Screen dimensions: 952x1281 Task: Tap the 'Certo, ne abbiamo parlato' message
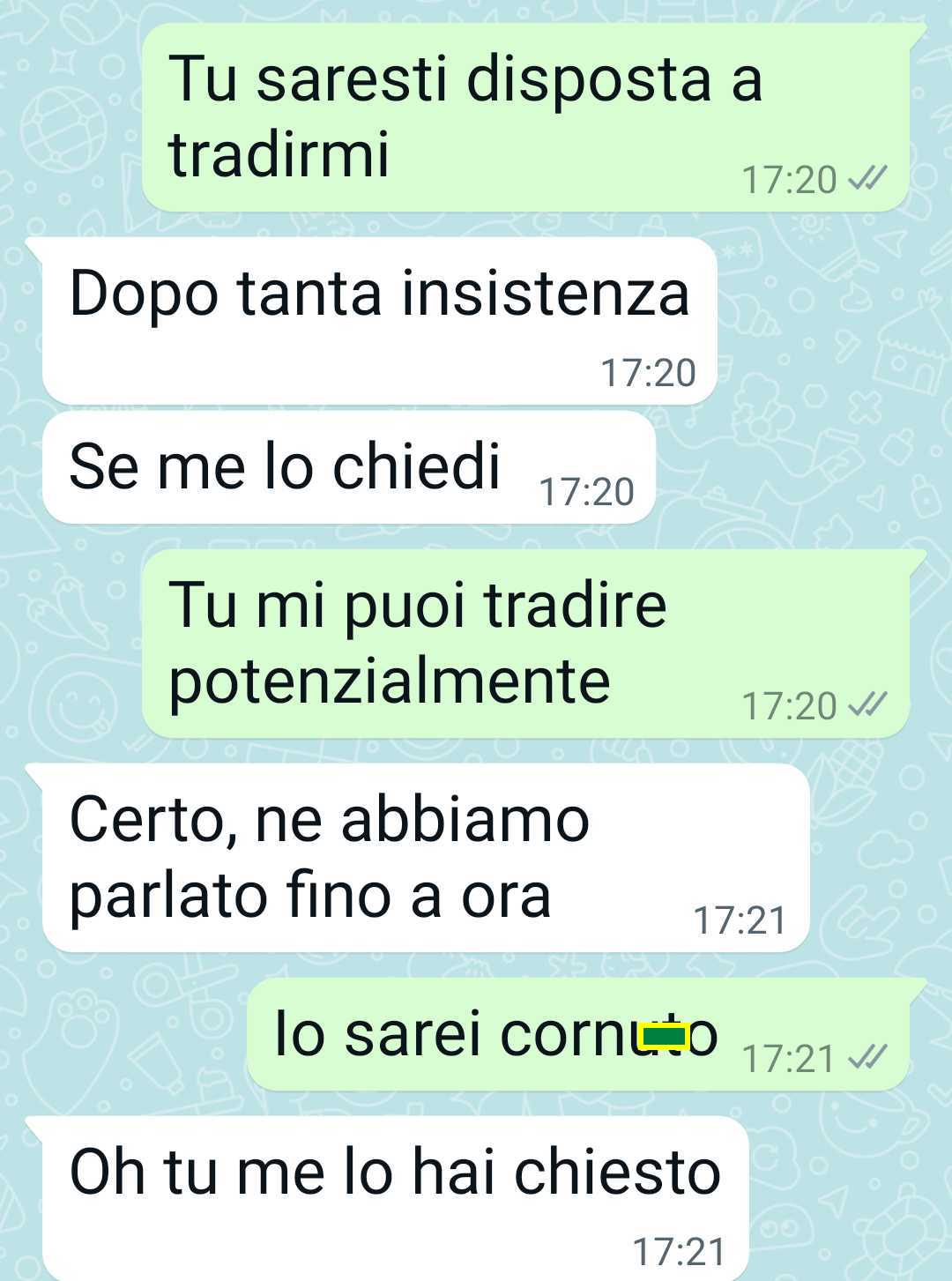click(426, 858)
